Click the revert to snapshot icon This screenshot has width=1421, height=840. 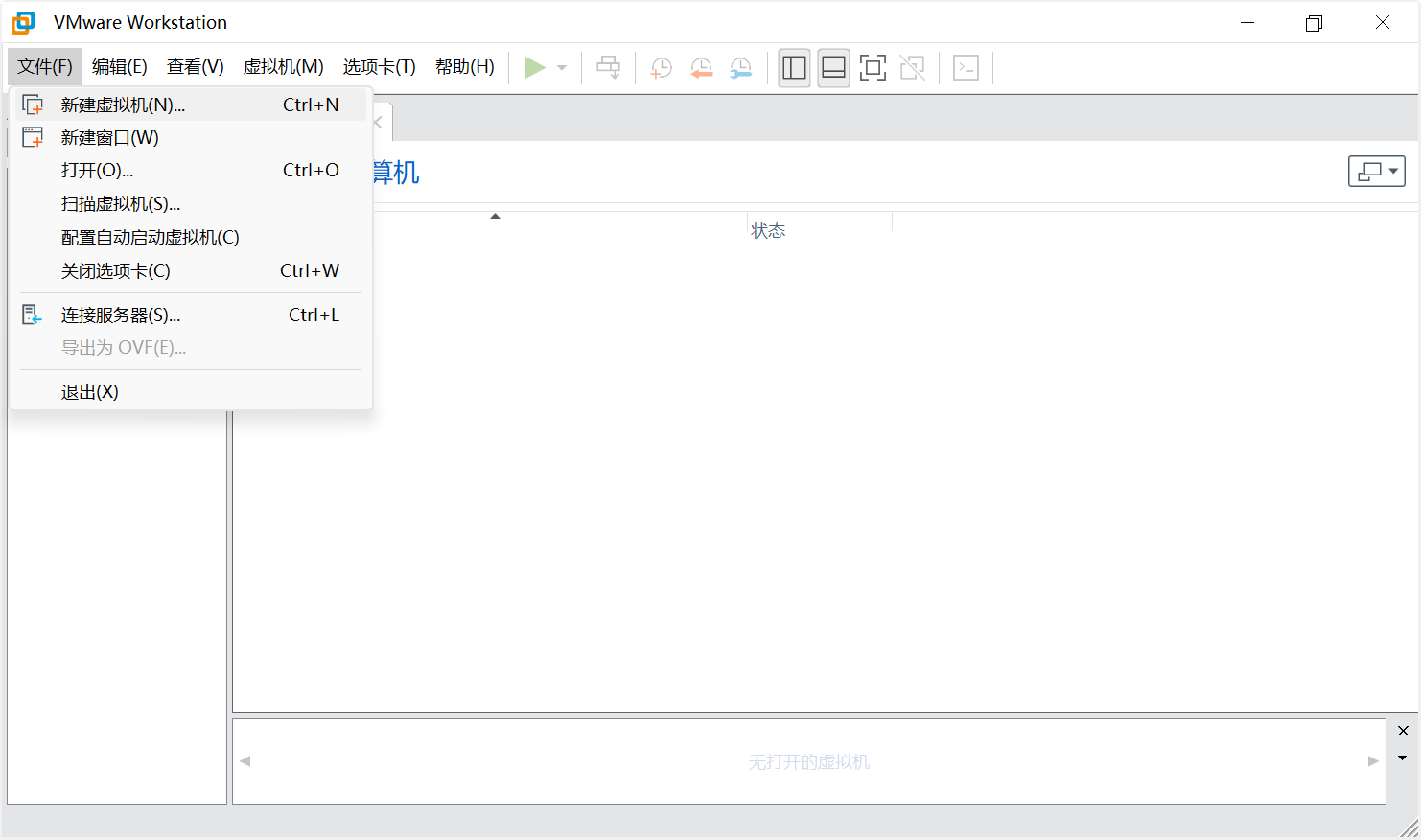pyautogui.click(x=702, y=67)
